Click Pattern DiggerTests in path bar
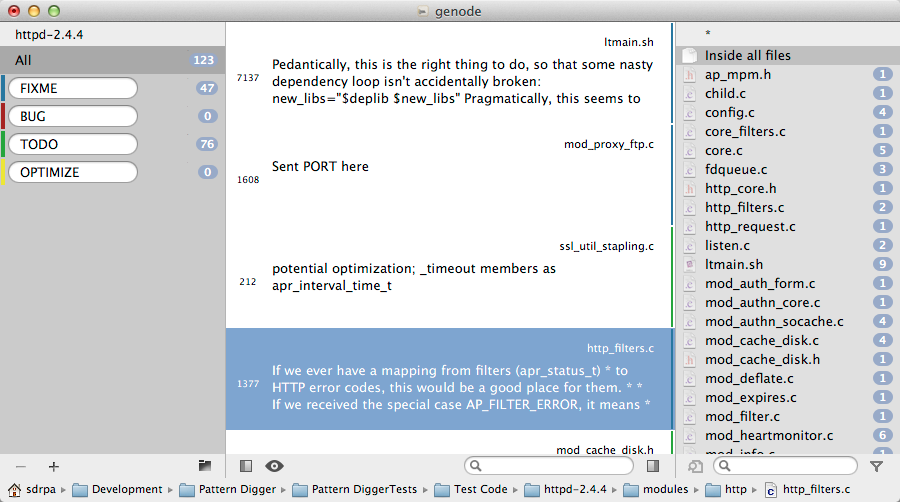This screenshot has width=900, height=502. point(354,489)
